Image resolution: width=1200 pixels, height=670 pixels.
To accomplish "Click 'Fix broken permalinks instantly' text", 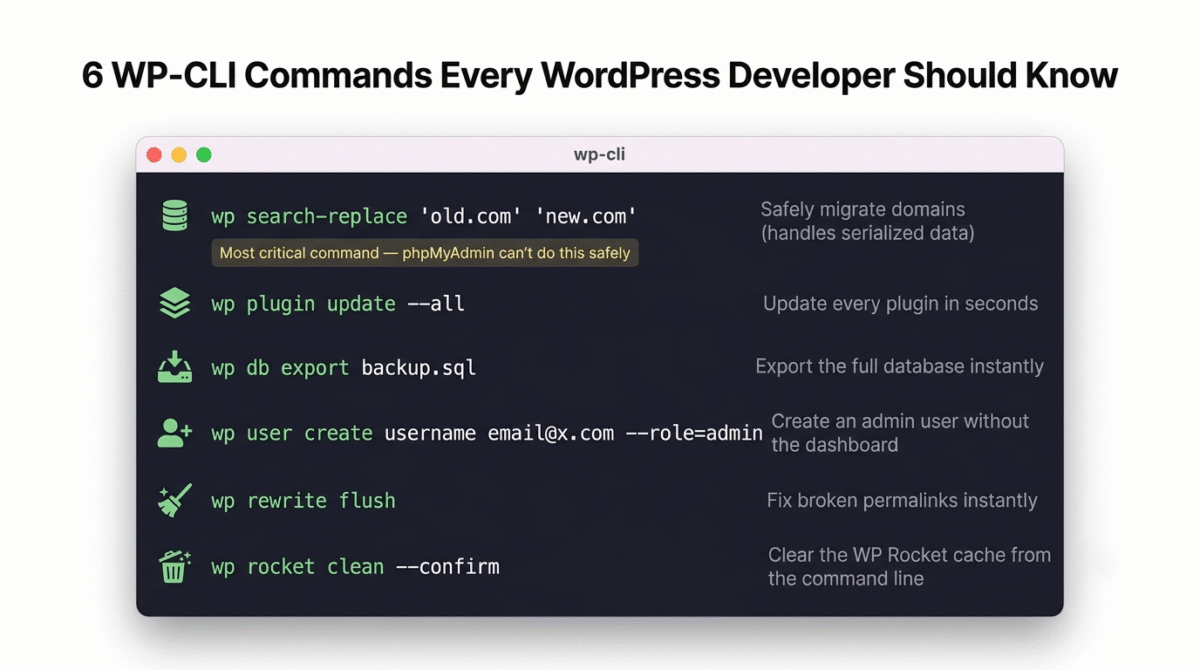I will click(902, 500).
